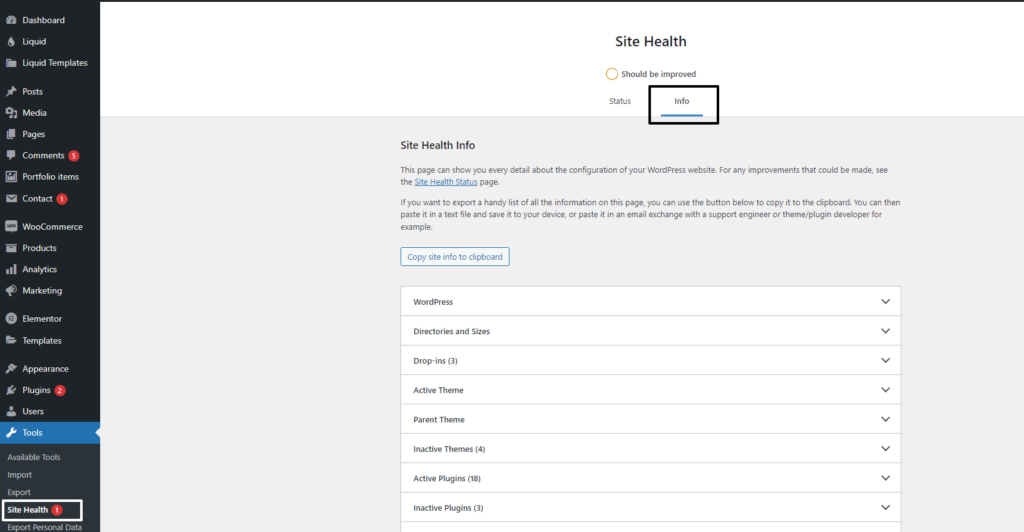Expand the Active Theme chevron

pyautogui.click(x=885, y=390)
